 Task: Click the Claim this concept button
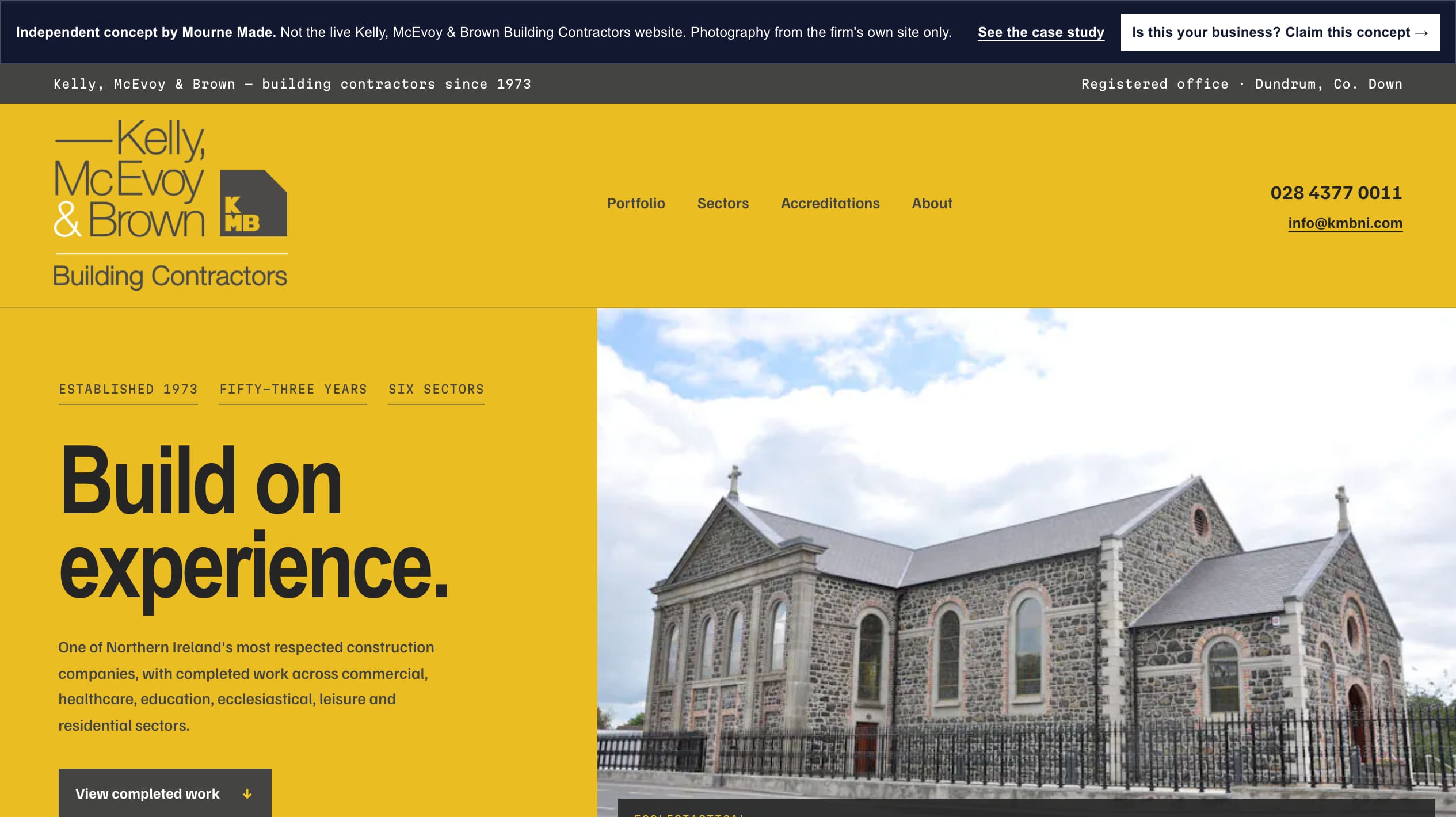click(1280, 32)
